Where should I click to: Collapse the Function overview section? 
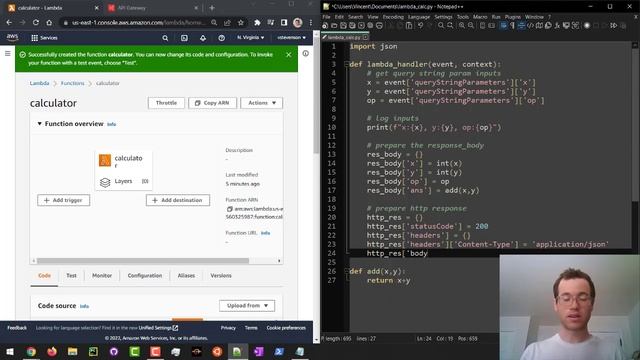coord(40,124)
